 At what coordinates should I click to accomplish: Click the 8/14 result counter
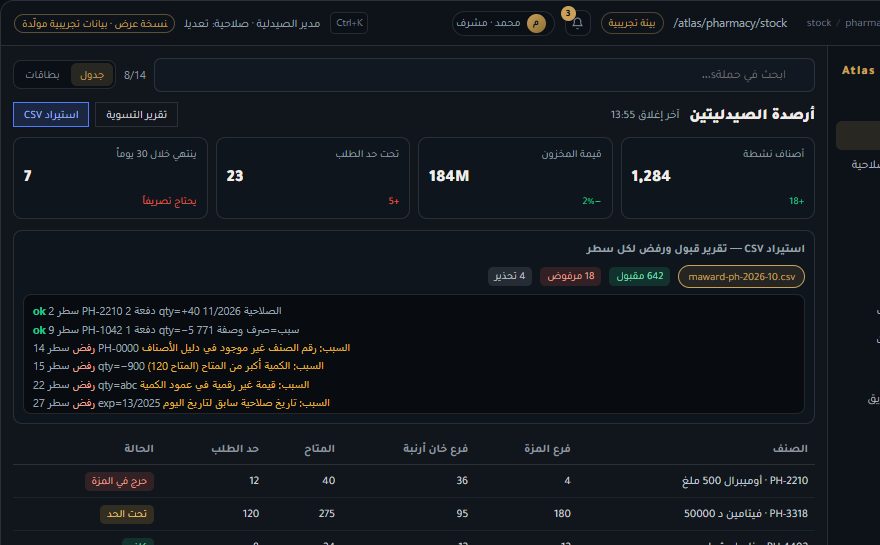click(x=135, y=75)
